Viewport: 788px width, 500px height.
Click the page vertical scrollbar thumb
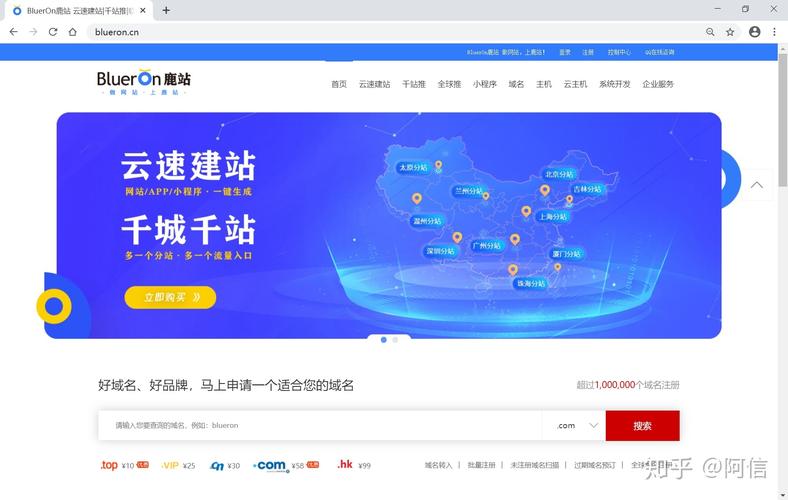click(x=782, y=119)
